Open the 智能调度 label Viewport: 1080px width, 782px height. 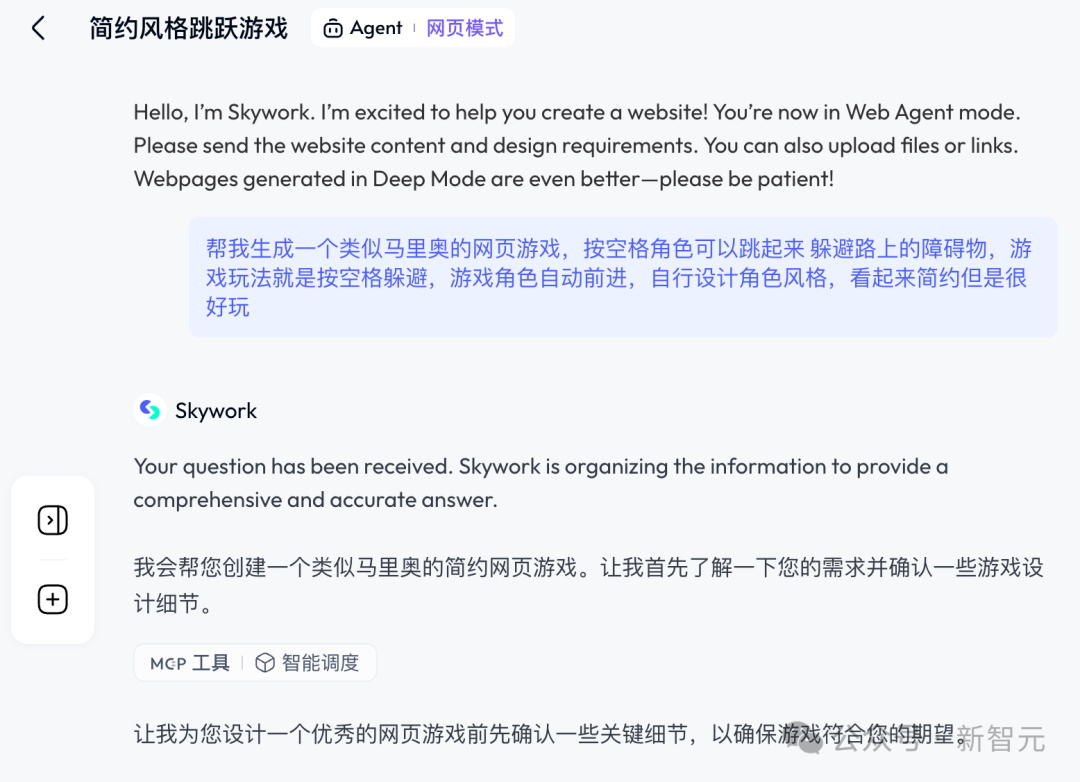pyautogui.click(x=320, y=663)
